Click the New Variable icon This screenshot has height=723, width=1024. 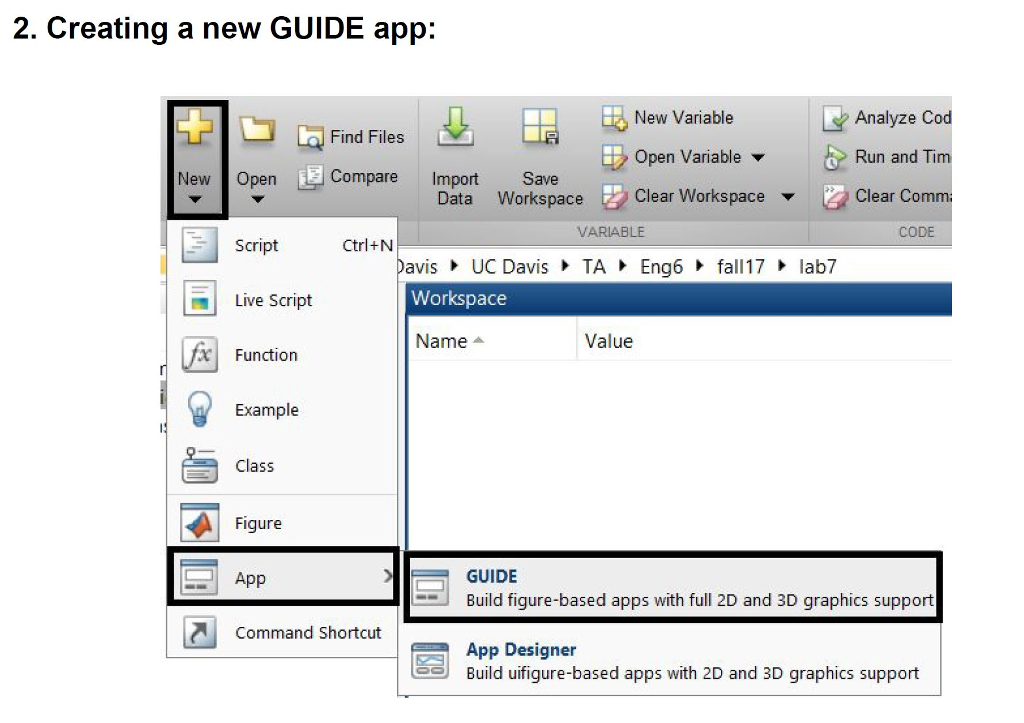[614, 118]
